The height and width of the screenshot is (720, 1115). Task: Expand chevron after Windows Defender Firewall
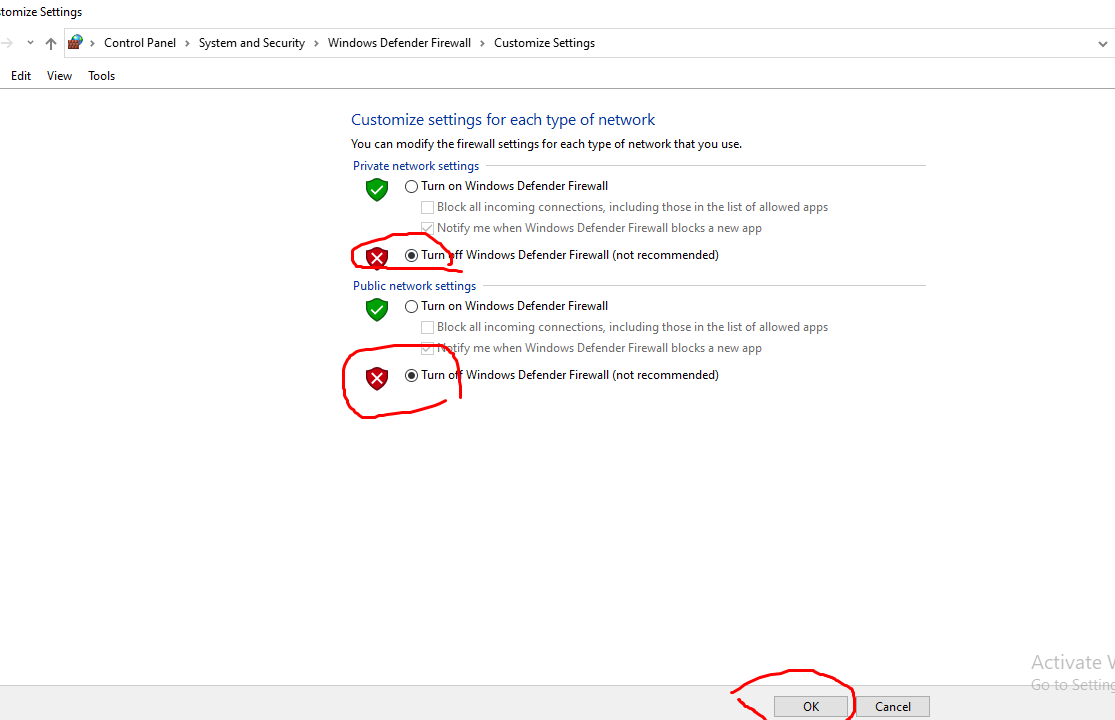point(482,43)
